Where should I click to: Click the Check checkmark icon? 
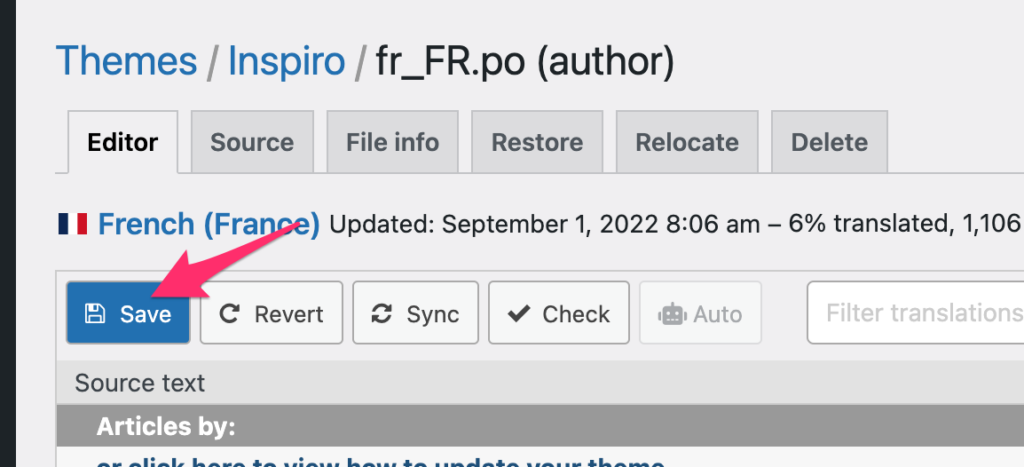[519, 314]
